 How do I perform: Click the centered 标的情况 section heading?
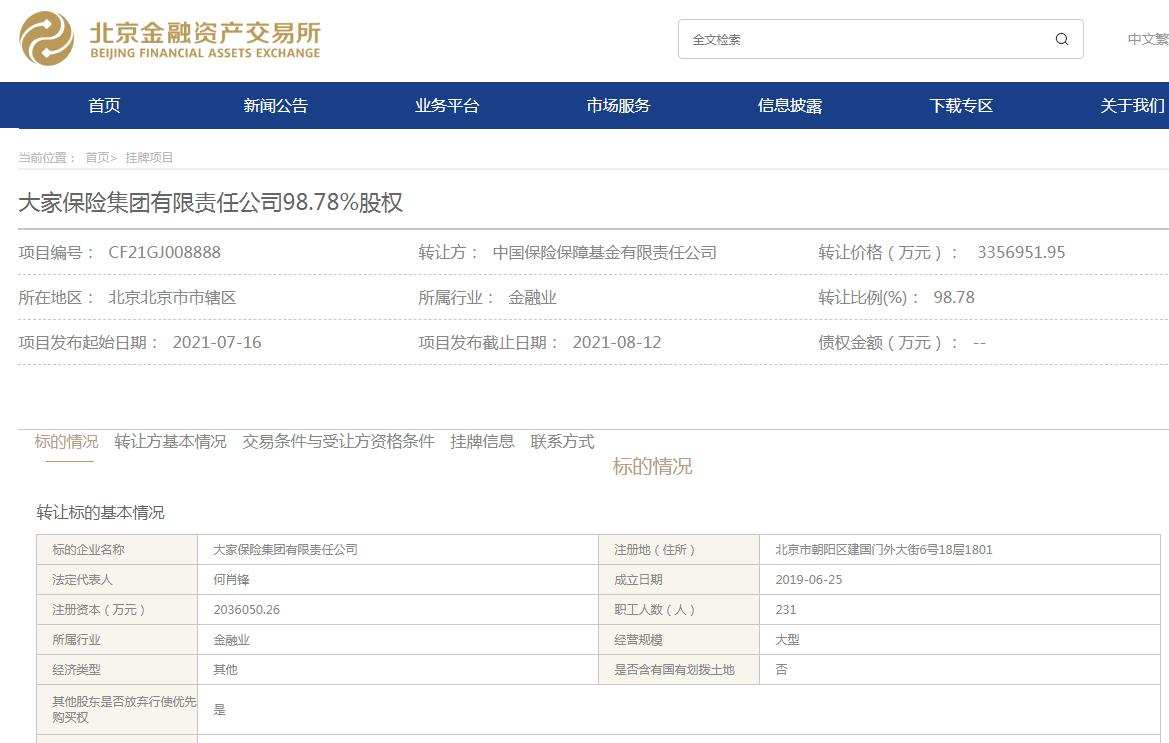(652, 467)
